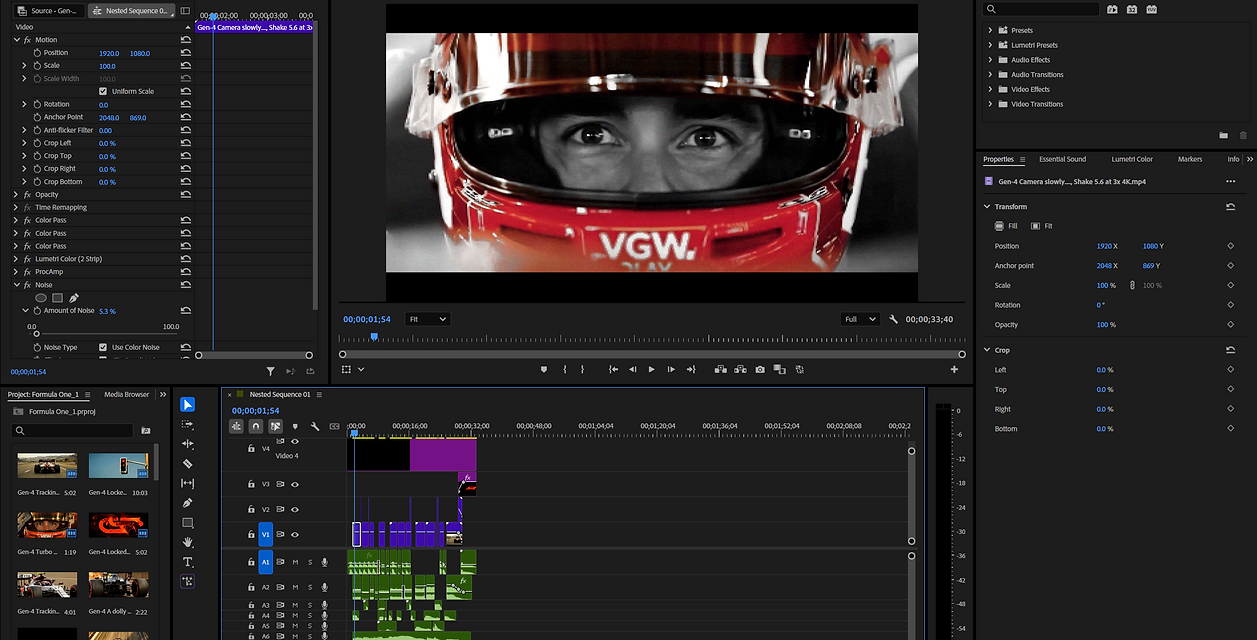Play the sequence in Program Monitor

pyautogui.click(x=652, y=369)
